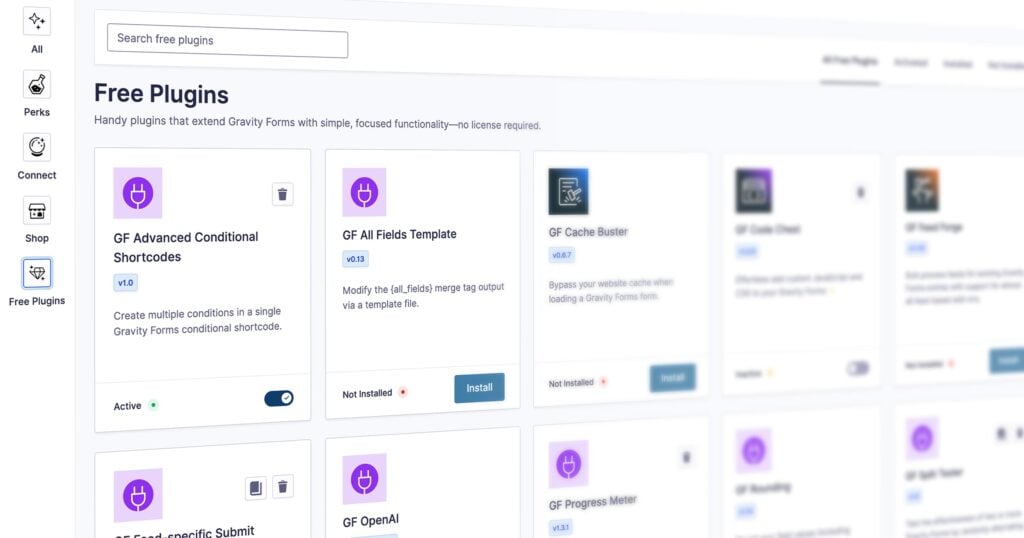
Task: Select the All Free Plugins tab
Action: point(850,61)
